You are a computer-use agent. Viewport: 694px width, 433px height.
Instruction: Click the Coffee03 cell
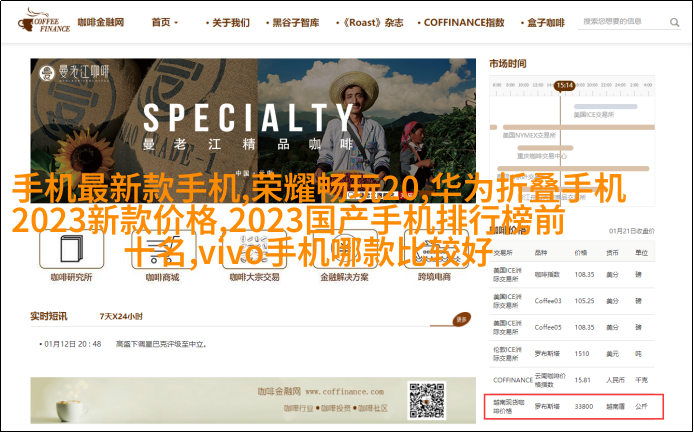tap(548, 301)
